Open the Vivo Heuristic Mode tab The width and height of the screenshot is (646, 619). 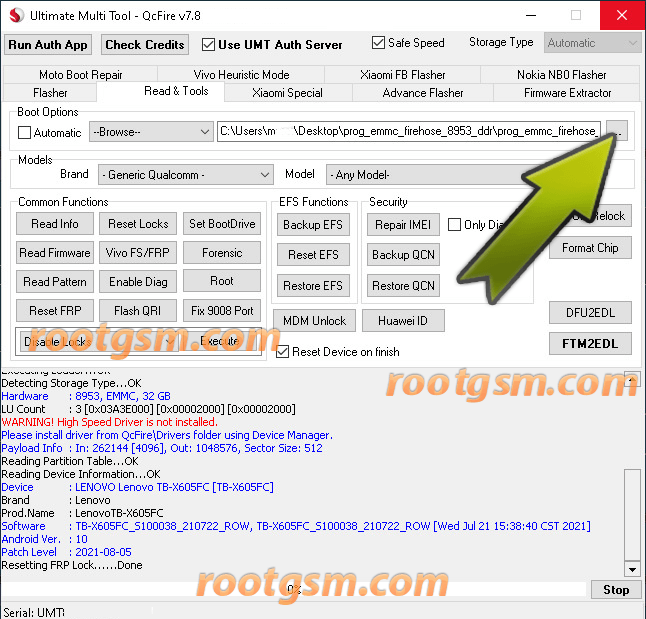tap(241, 75)
